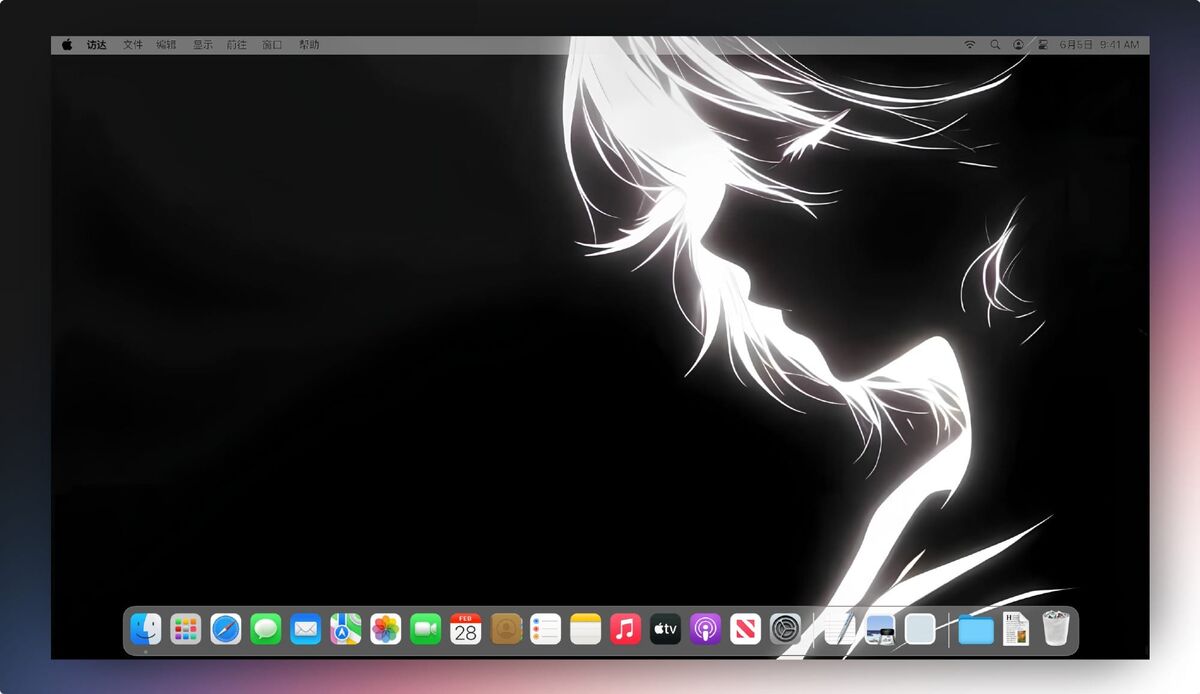Open the Trash in the Dock
This screenshot has height=694, width=1200.
pos(1056,629)
